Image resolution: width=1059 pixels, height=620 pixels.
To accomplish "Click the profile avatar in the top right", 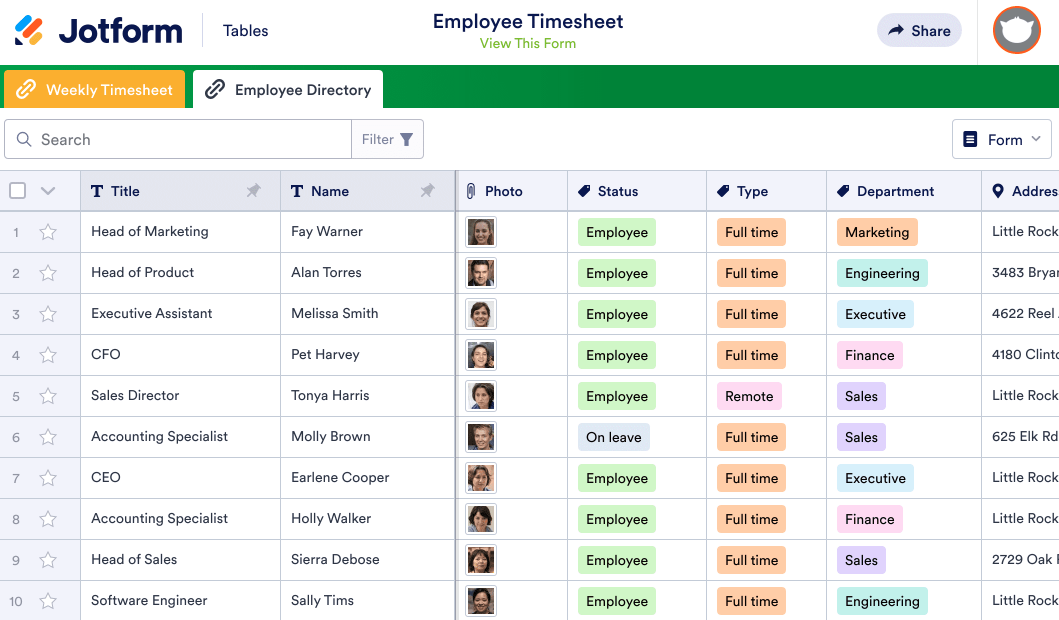I will pos(1016,30).
